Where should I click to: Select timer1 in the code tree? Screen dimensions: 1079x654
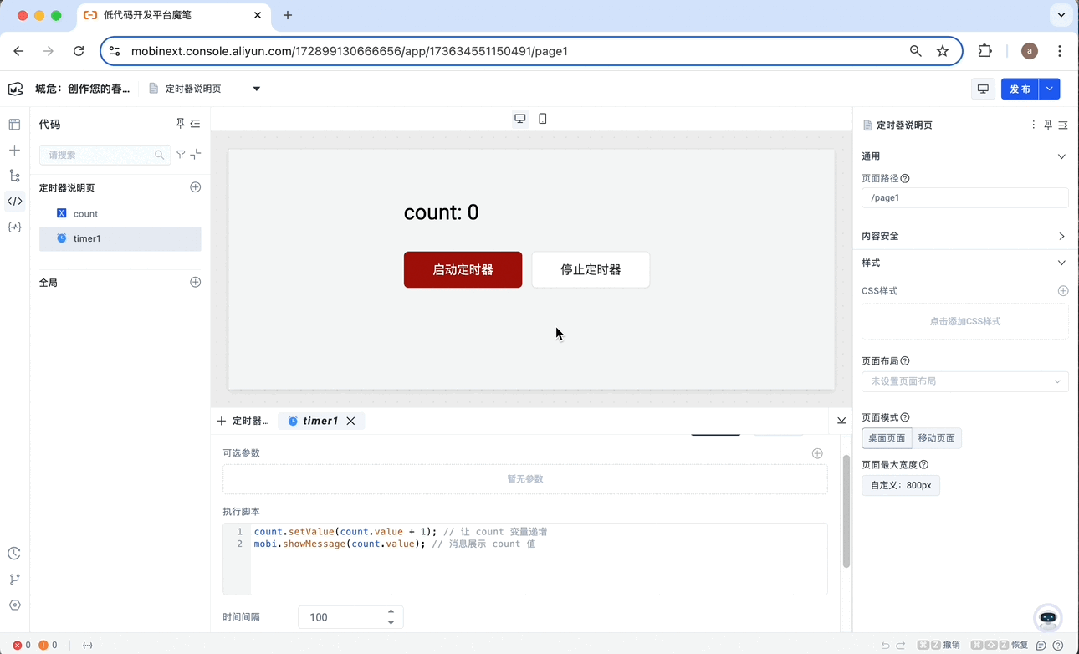(120, 239)
